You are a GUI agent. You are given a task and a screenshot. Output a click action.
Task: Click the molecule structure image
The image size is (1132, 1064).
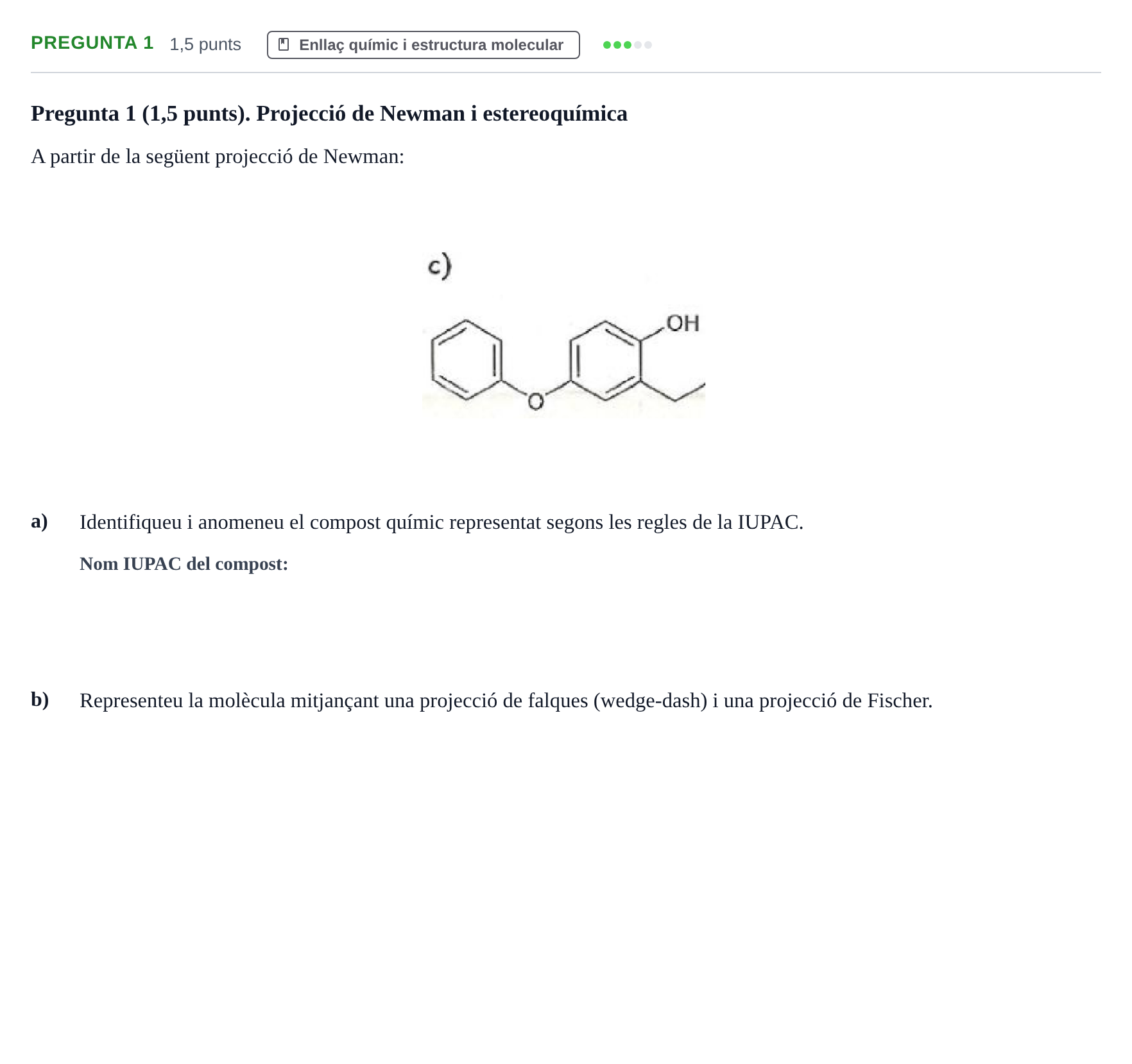tap(563, 334)
